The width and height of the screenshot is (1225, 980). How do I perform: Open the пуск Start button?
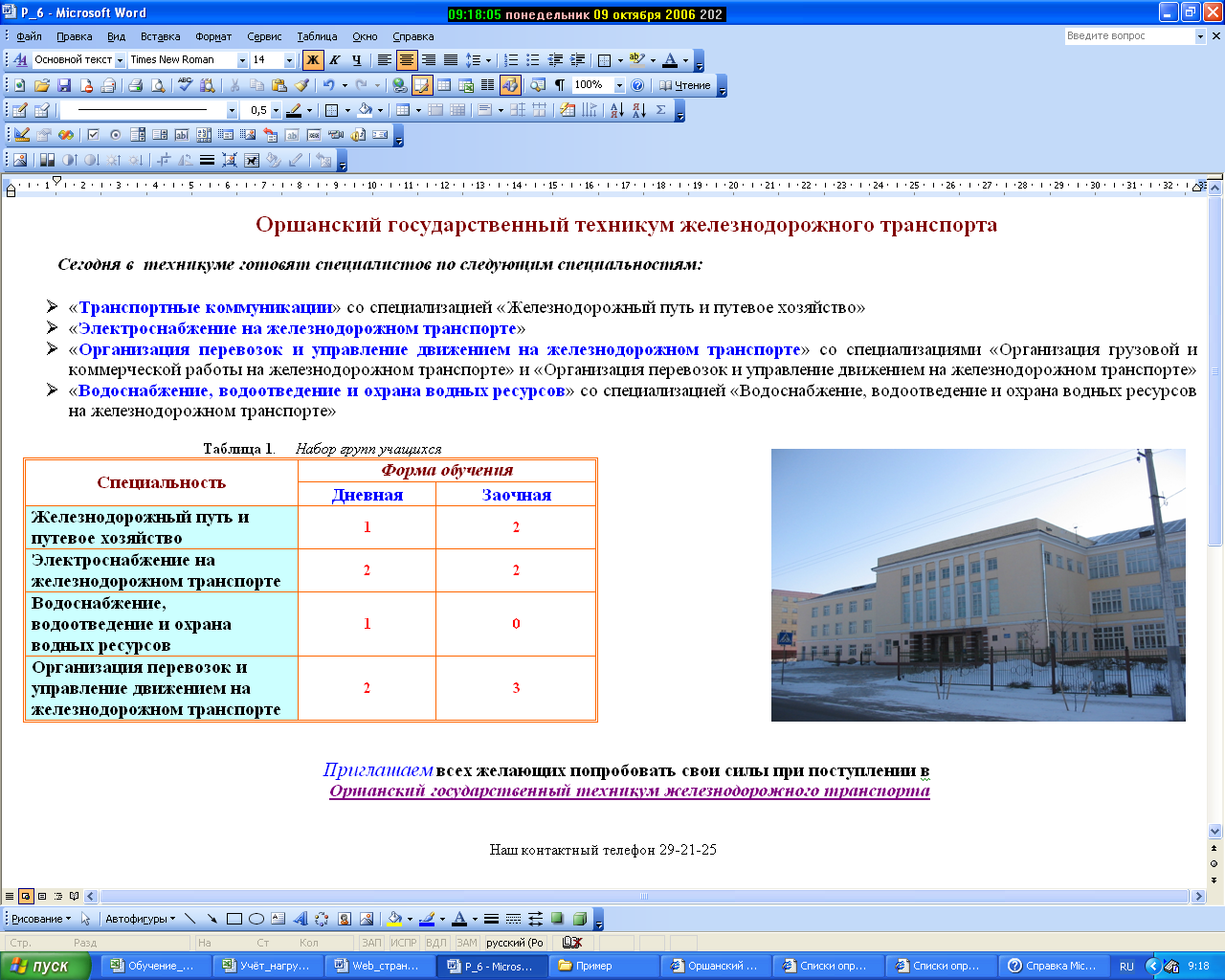45,966
